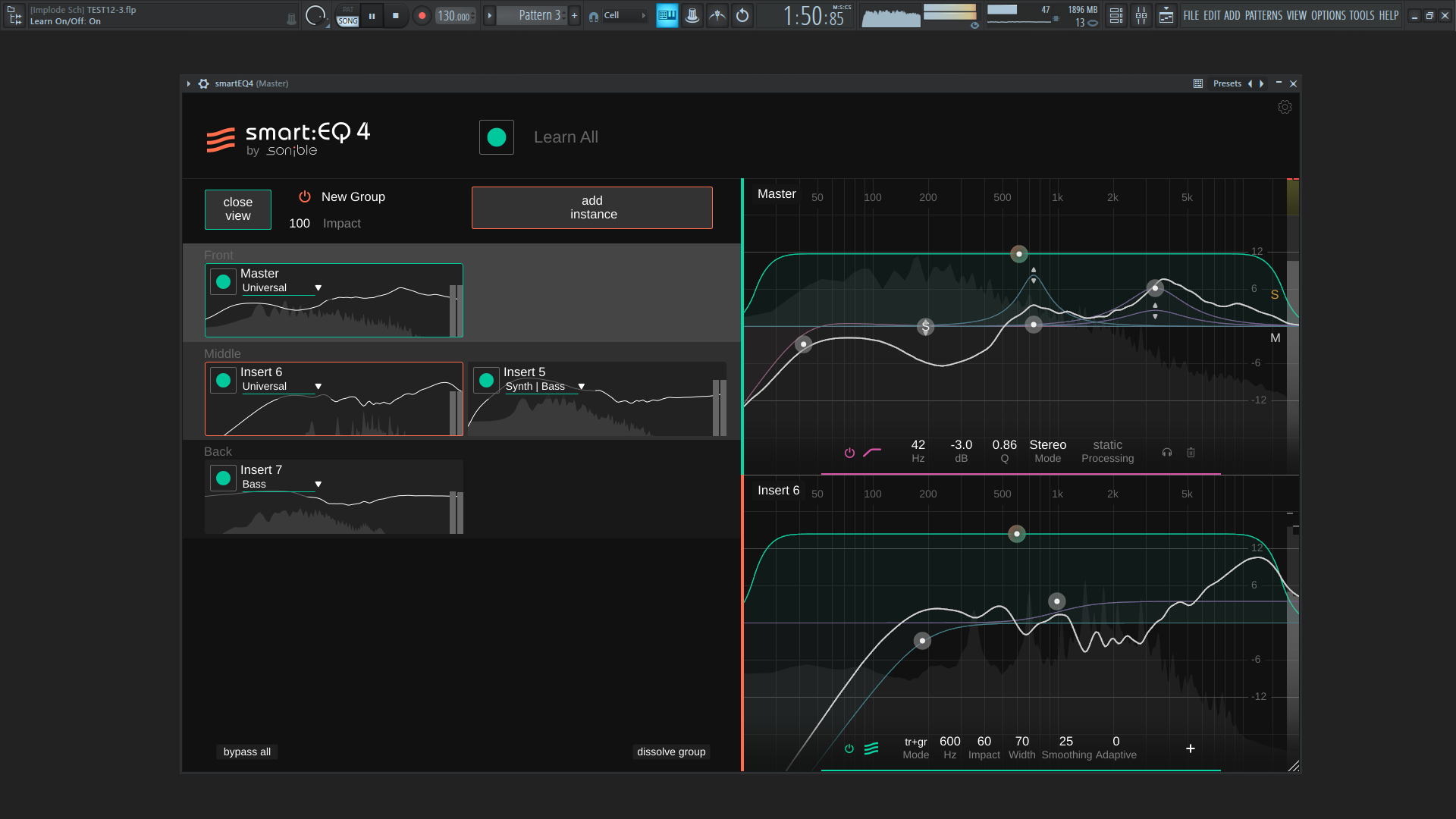Toggle learn on Insert 6 instance
The height and width of the screenshot is (819, 1456).
223,381
